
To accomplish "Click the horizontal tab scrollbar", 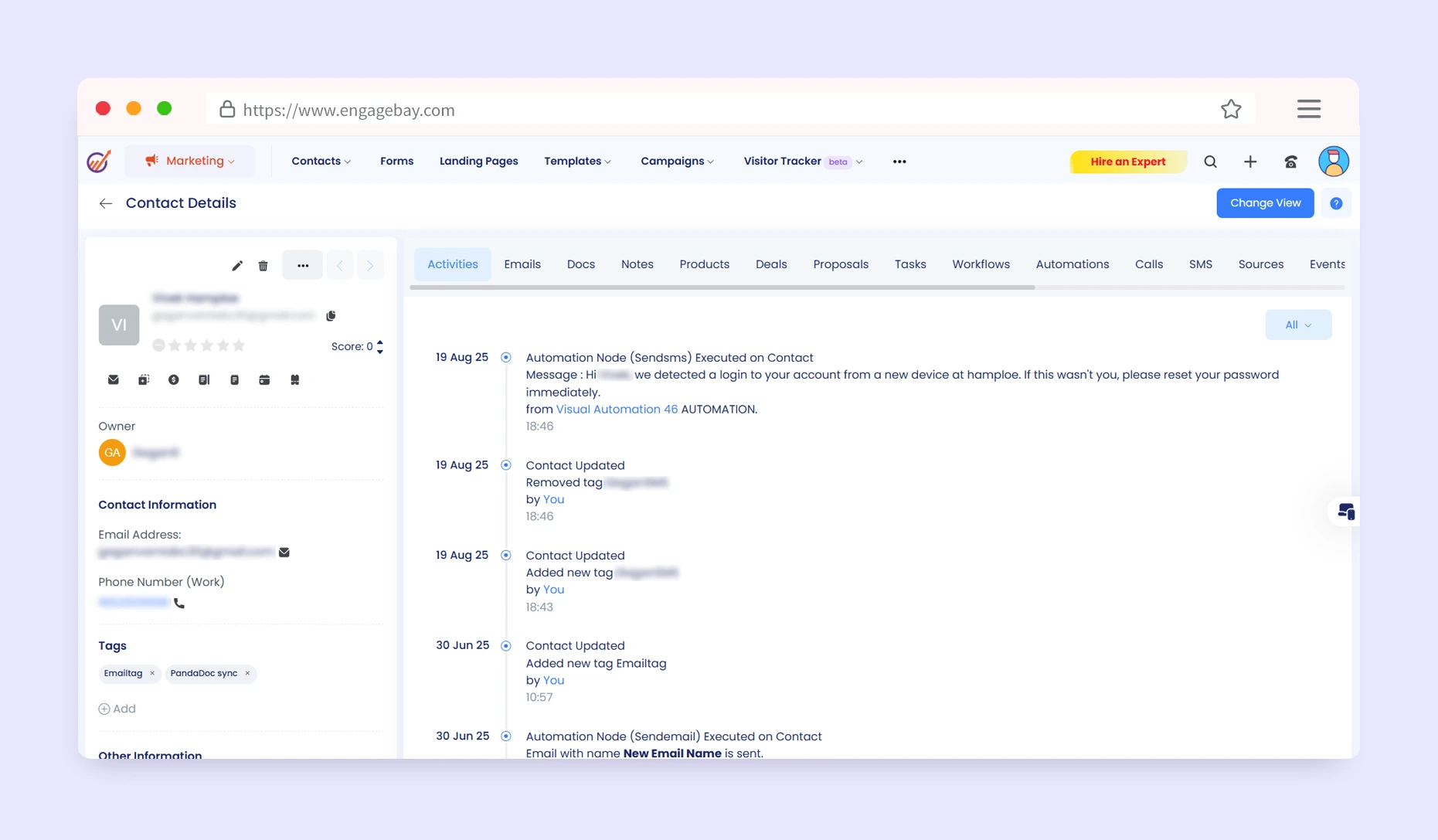I will [722, 287].
